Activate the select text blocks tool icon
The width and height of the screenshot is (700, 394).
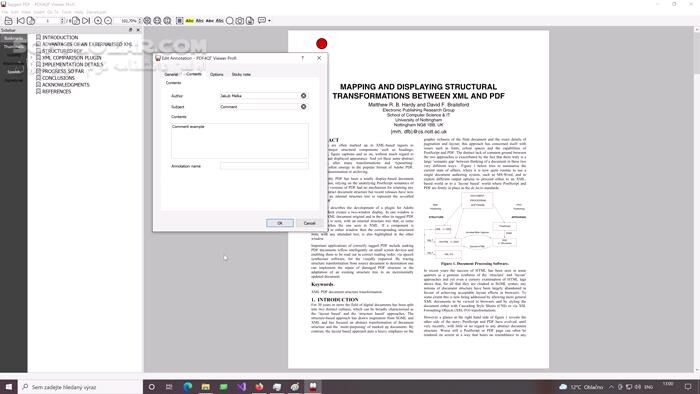[179, 21]
